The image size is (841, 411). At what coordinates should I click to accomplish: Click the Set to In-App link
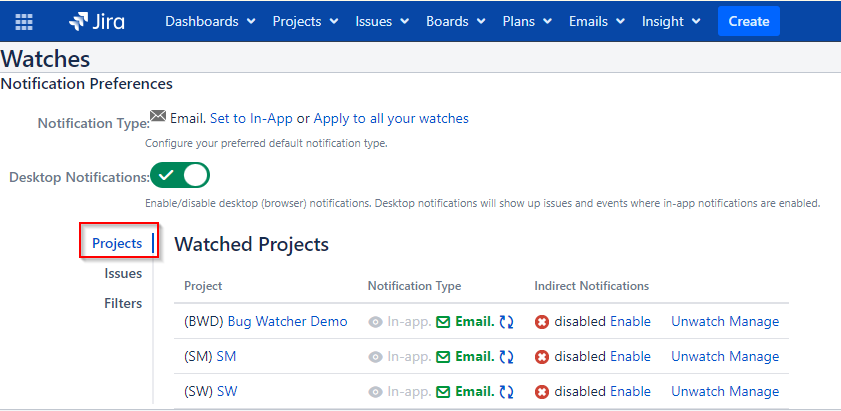point(251,119)
